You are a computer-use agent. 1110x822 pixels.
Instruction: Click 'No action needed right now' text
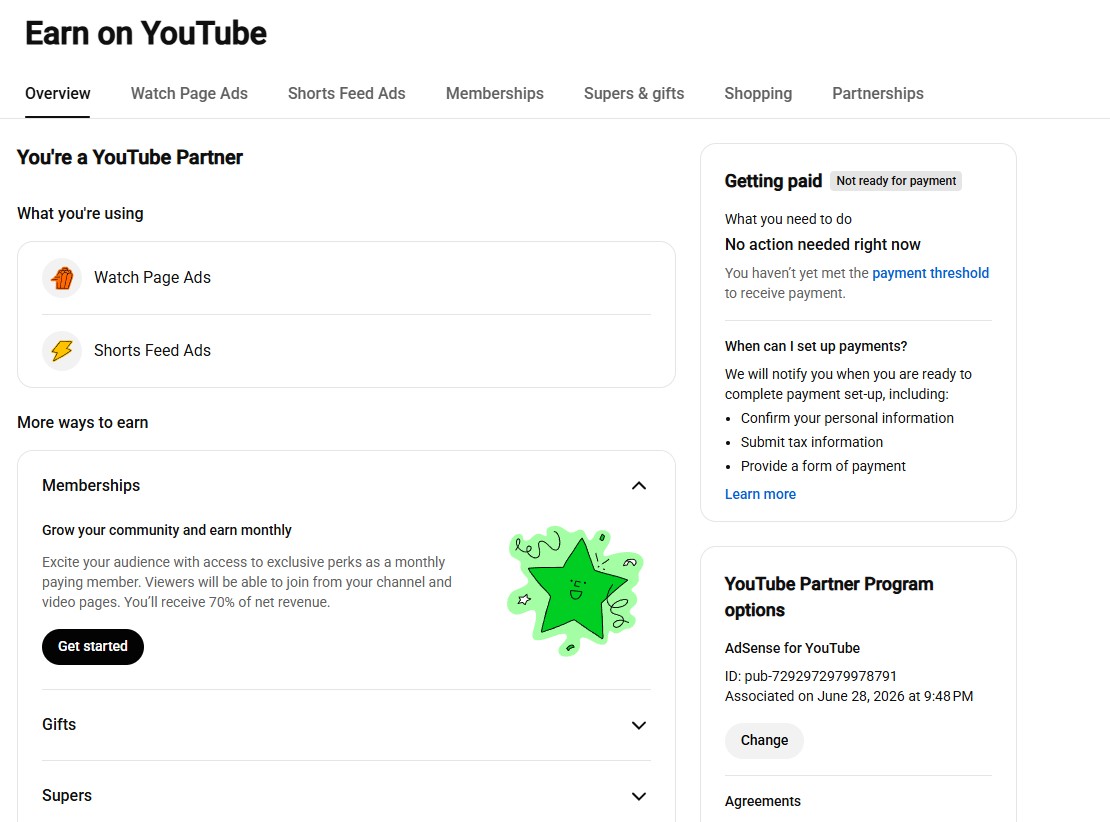[822, 244]
